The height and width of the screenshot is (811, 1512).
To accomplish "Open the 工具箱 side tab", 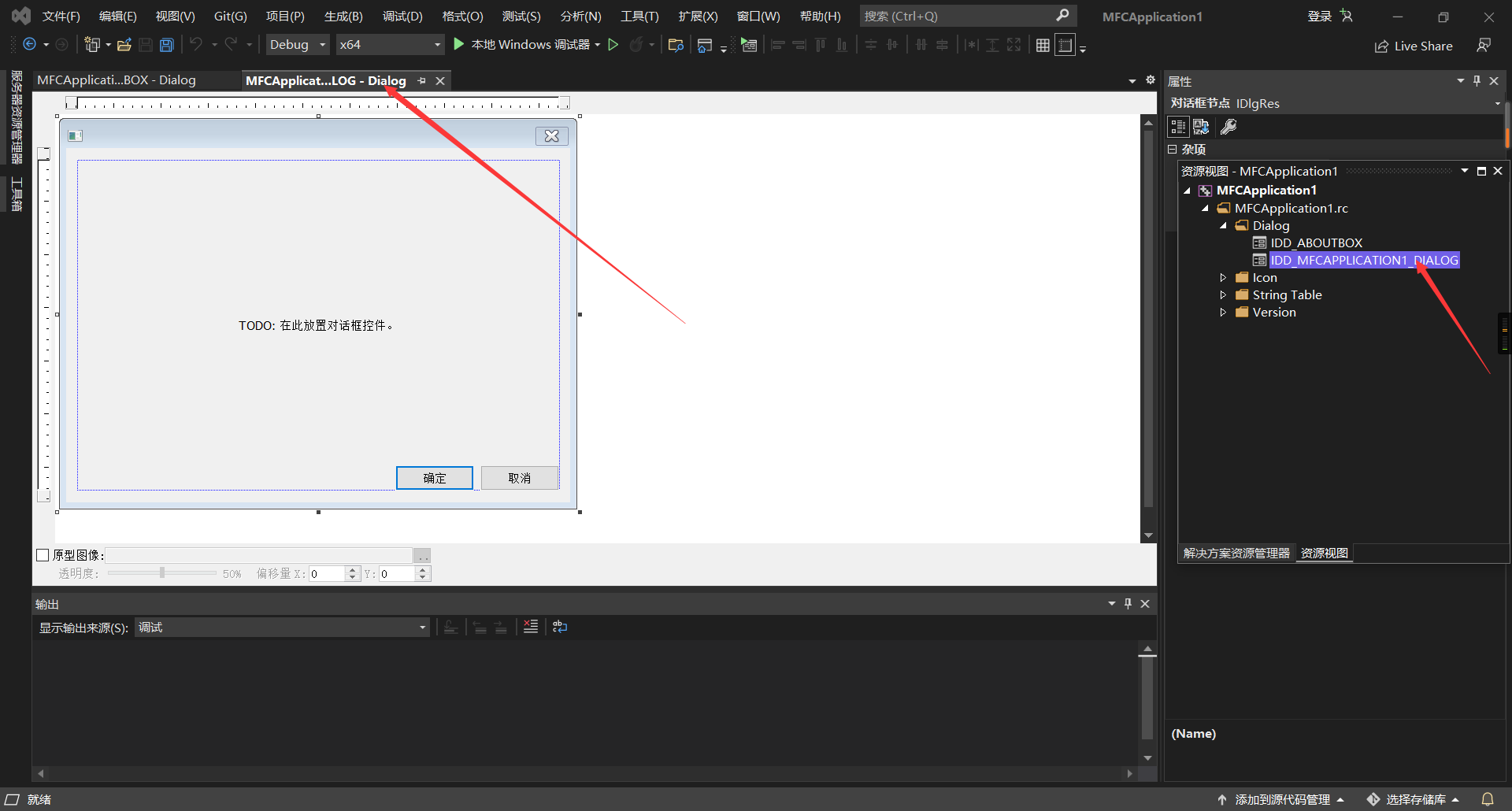I will tap(17, 194).
